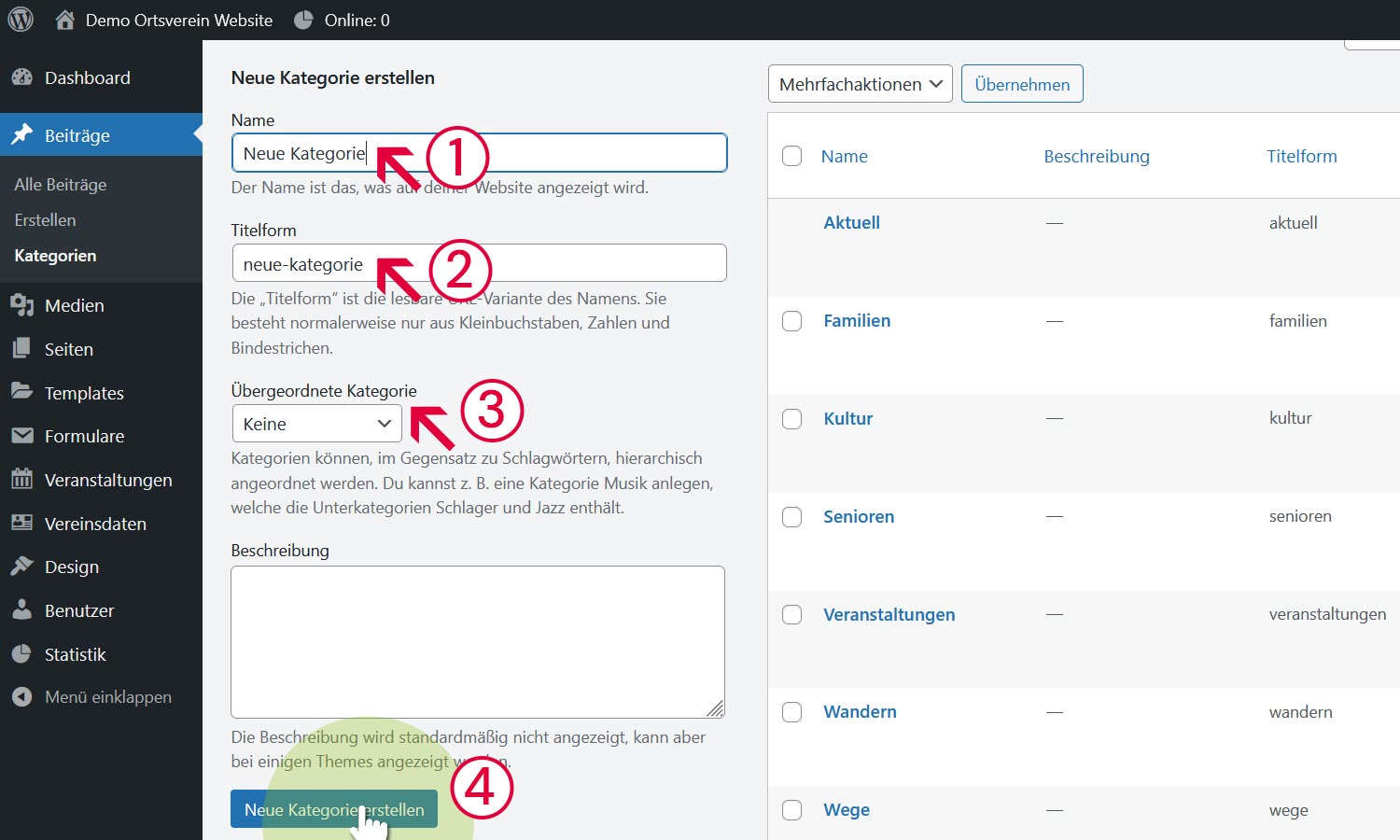Click the 'kultur' slug cell
The image size is (1400, 840).
click(x=1291, y=418)
